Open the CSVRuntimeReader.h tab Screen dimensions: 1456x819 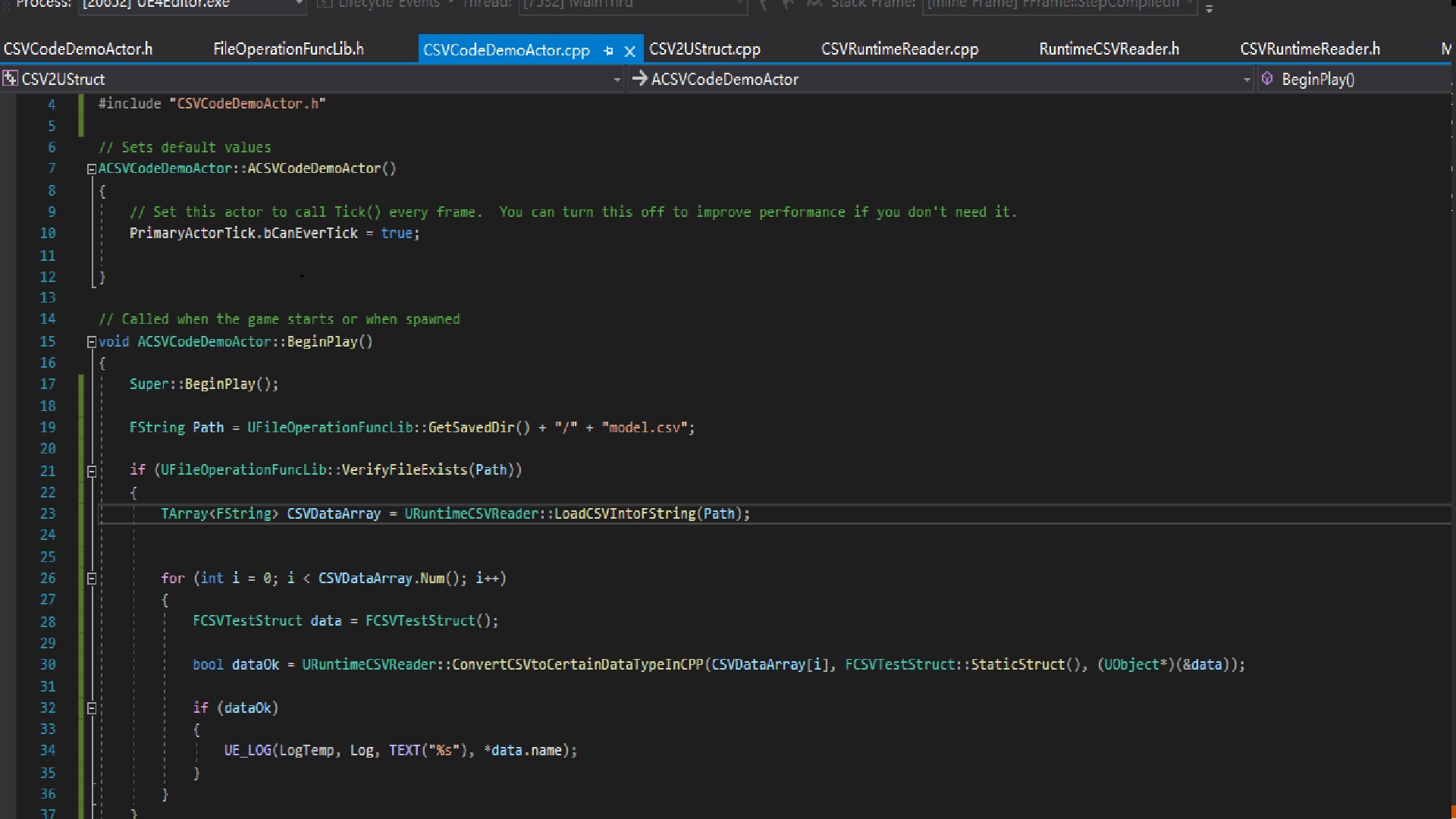[1310, 49]
